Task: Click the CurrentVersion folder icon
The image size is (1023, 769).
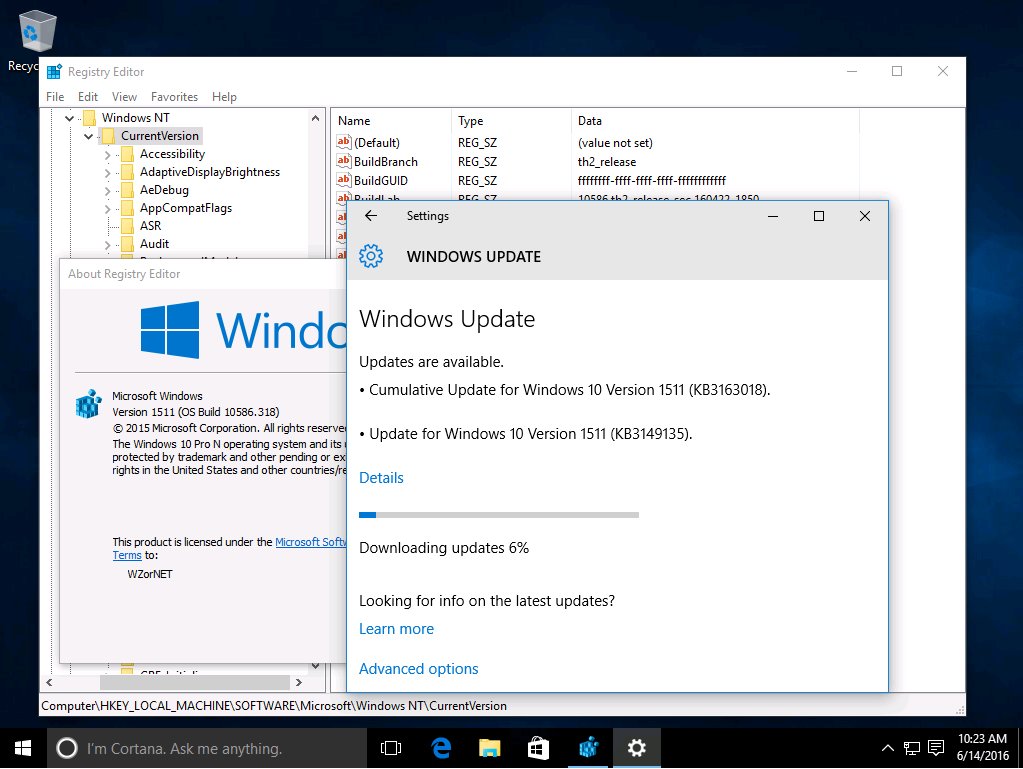Action: [x=109, y=136]
